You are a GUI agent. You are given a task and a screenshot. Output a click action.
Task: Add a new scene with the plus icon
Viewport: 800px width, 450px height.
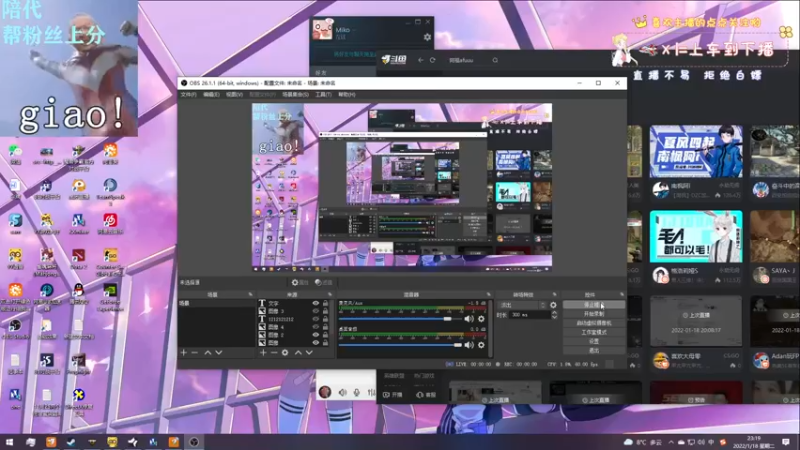(x=184, y=353)
